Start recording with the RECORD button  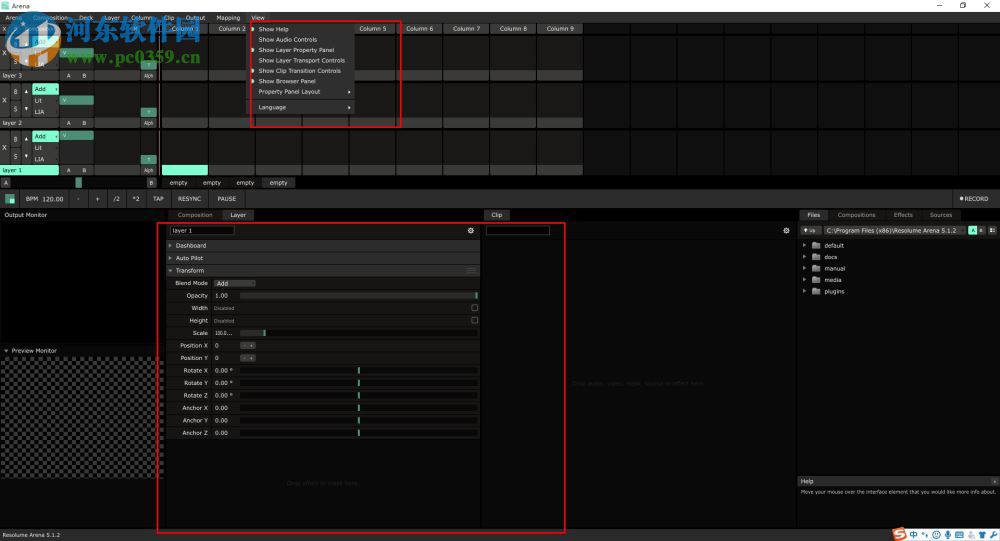point(974,199)
